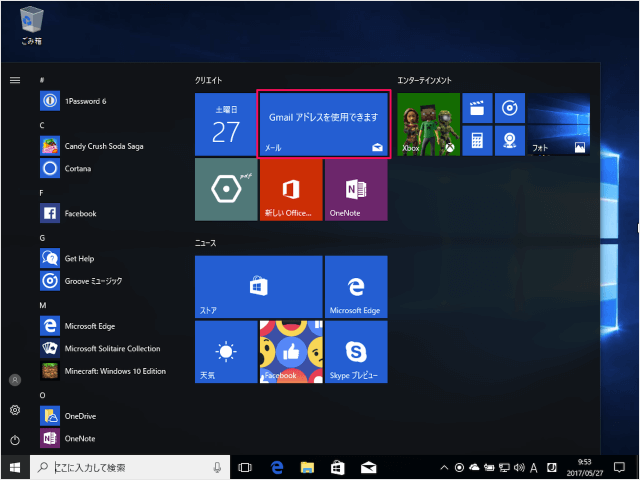Open the Action Center notification icon
Viewport: 640px width, 480px height.
coord(619,467)
